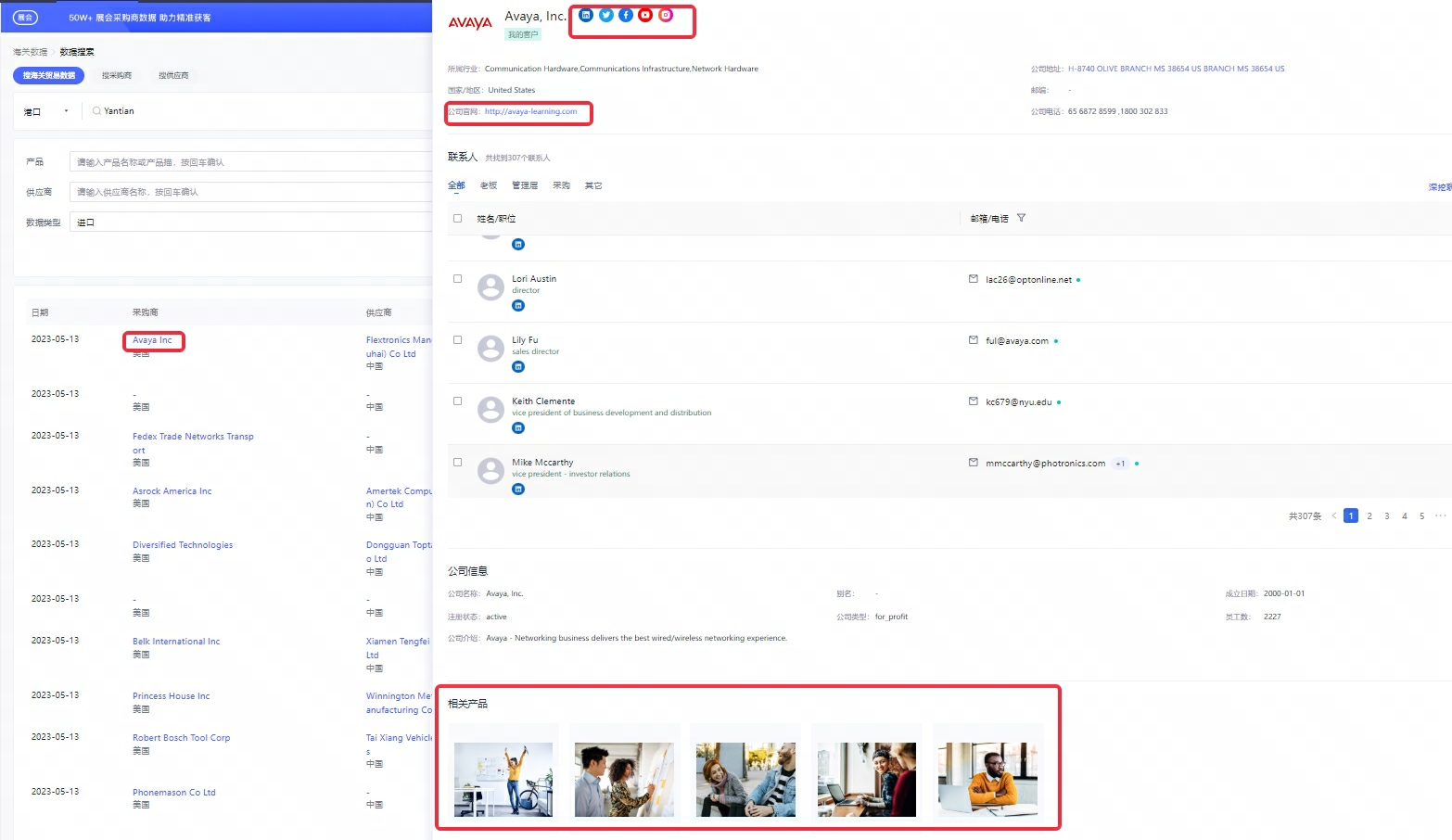Open the Belk International Inc link

click(x=176, y=642)
